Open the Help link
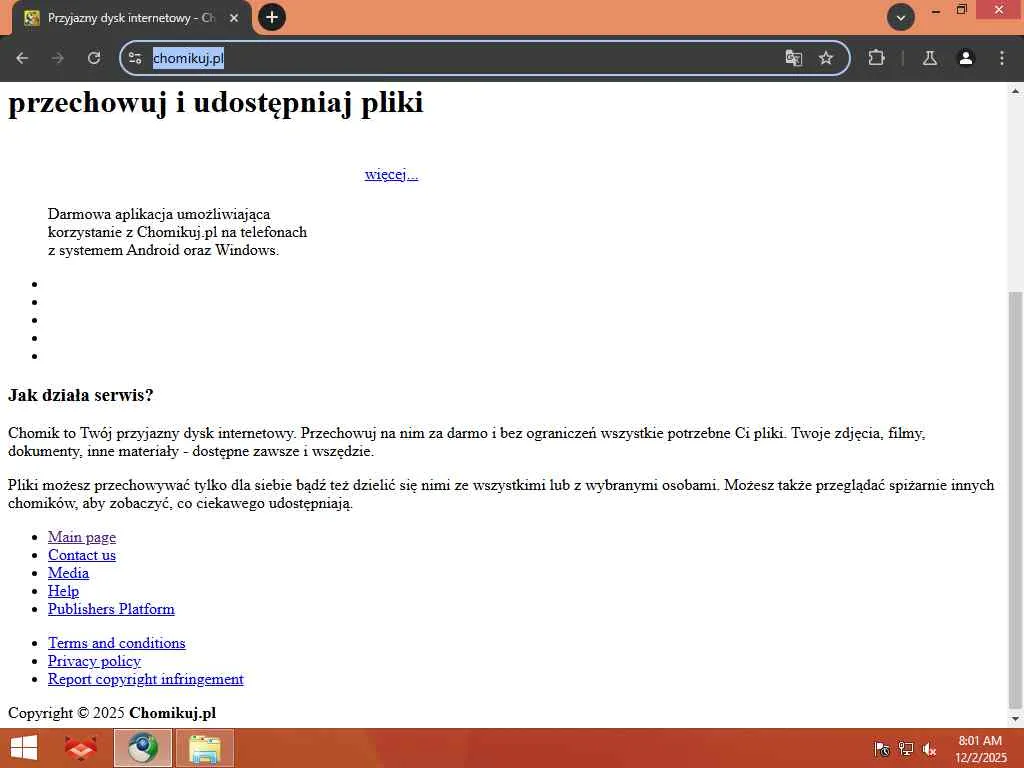The width and height of the screenshot is (1024, 768). tap(63, 591)
